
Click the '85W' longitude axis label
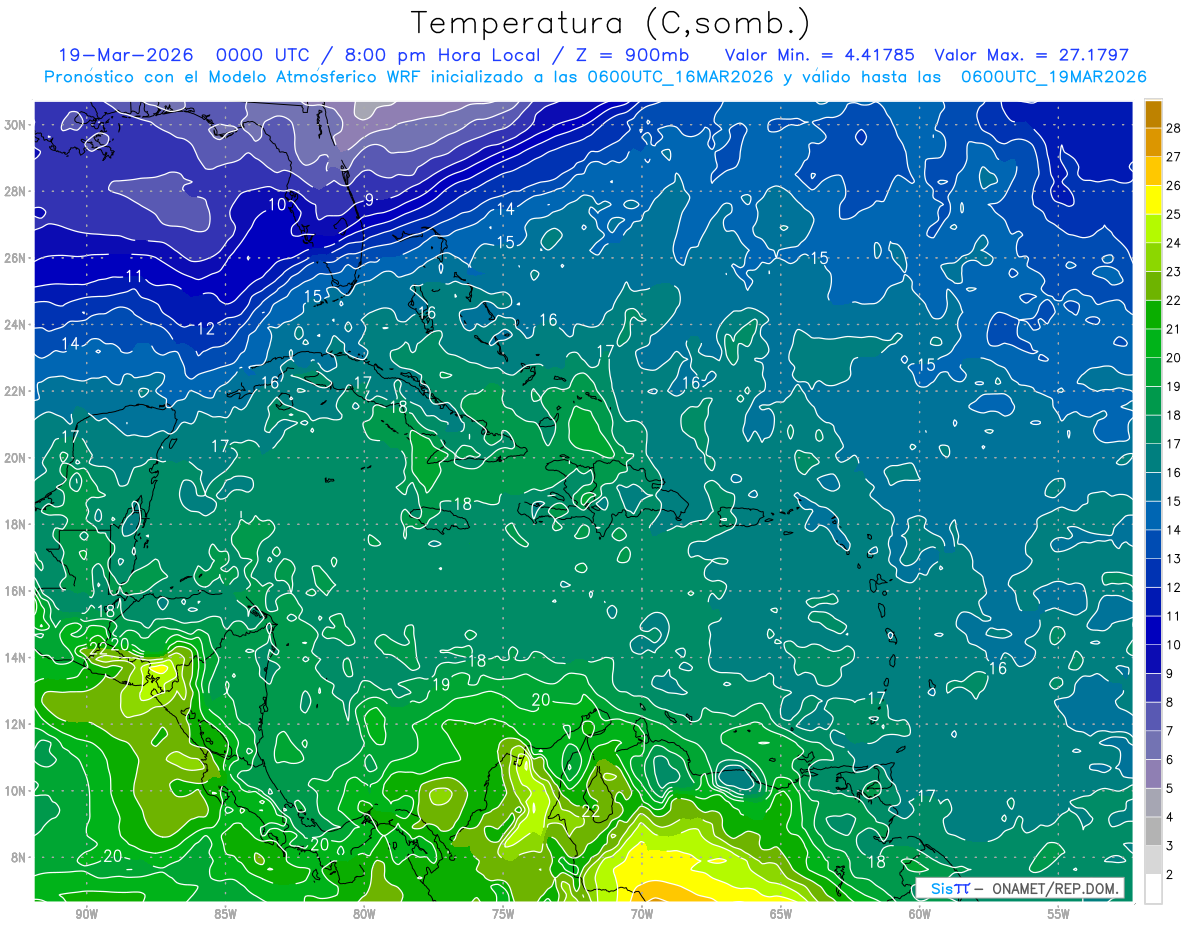(x=225, y=914)
